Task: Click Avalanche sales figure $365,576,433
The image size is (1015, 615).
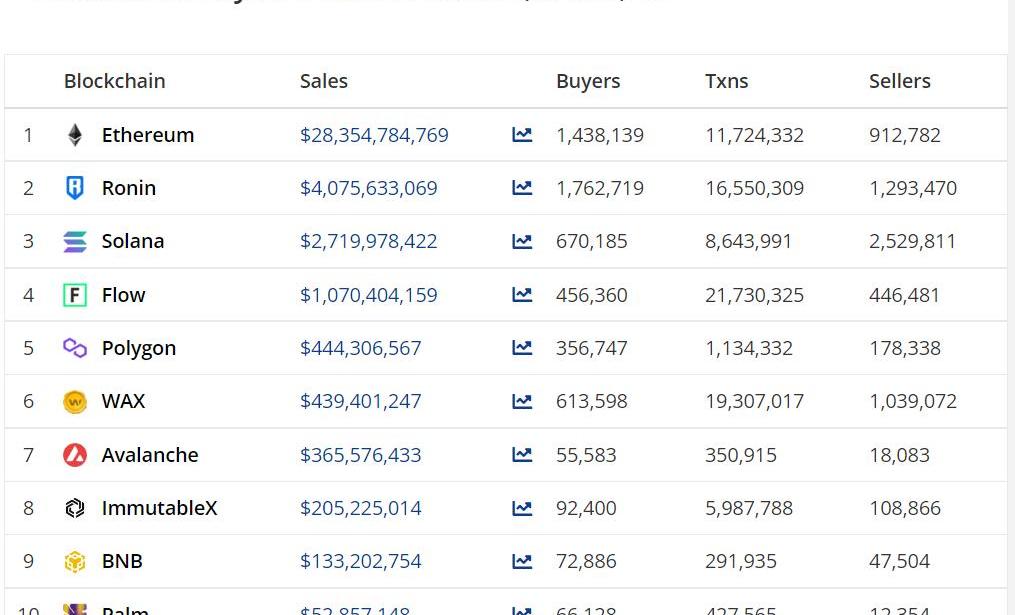Action: point(361,455)
